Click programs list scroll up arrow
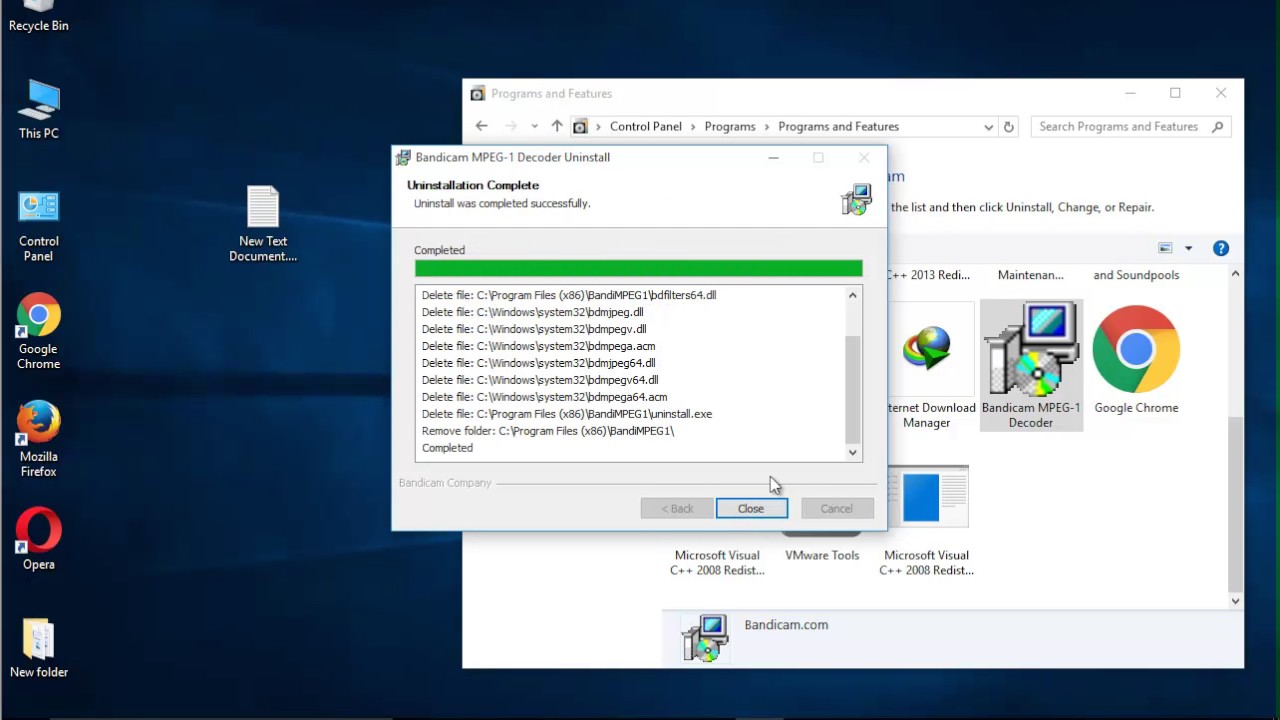1280x720 pixels. coord(1235,274)
